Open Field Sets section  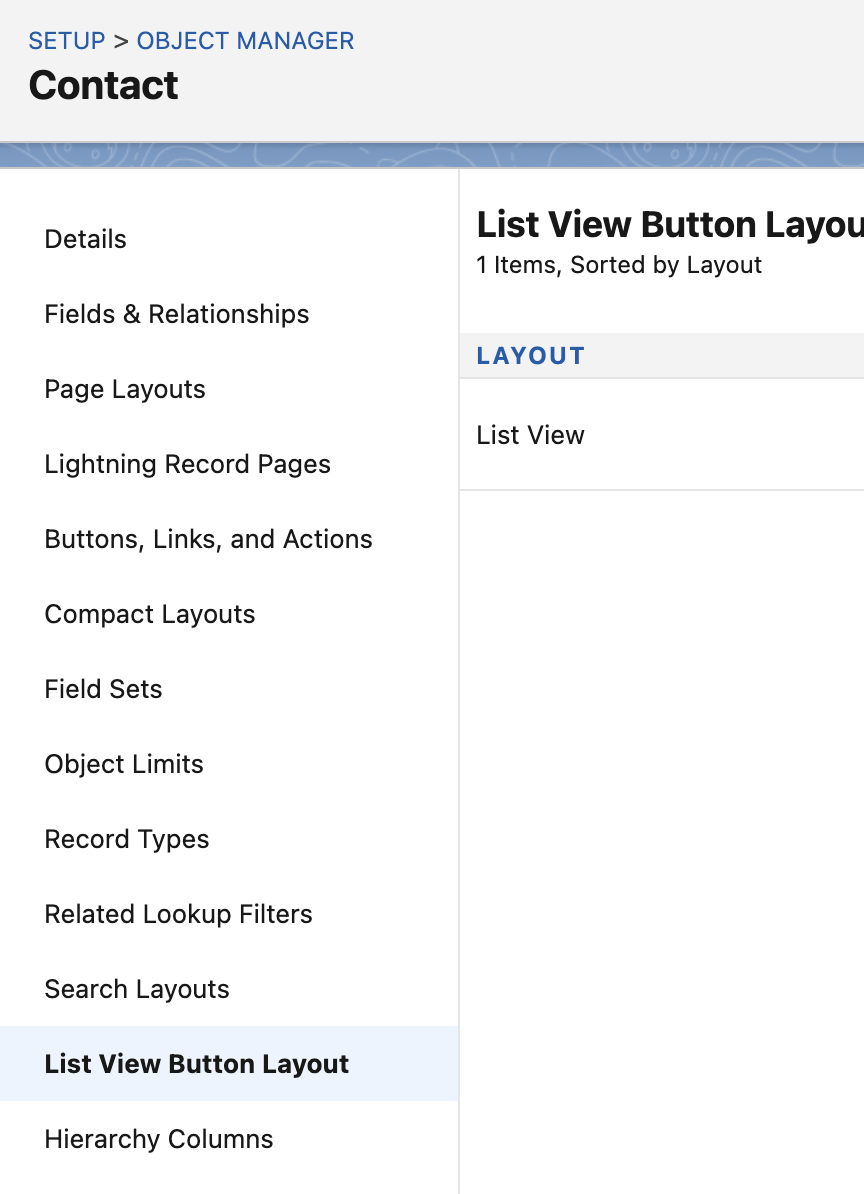pyautogui.click(x=104, y=689)
